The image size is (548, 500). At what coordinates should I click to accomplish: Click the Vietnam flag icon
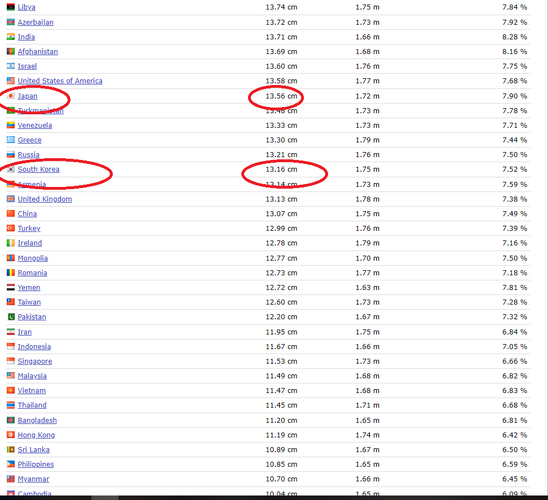[x=11, y=390]
